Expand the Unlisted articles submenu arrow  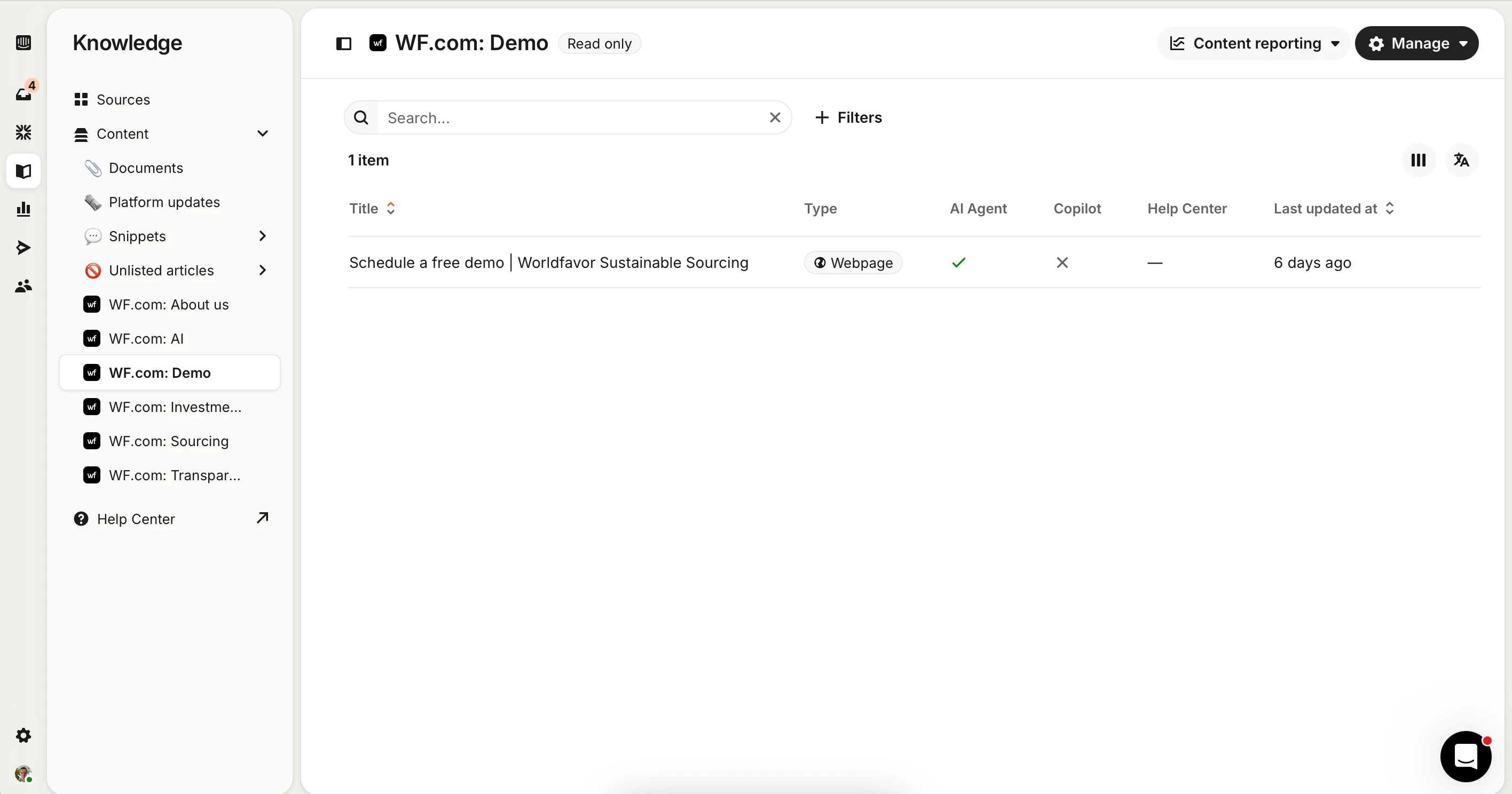[262, 270]
